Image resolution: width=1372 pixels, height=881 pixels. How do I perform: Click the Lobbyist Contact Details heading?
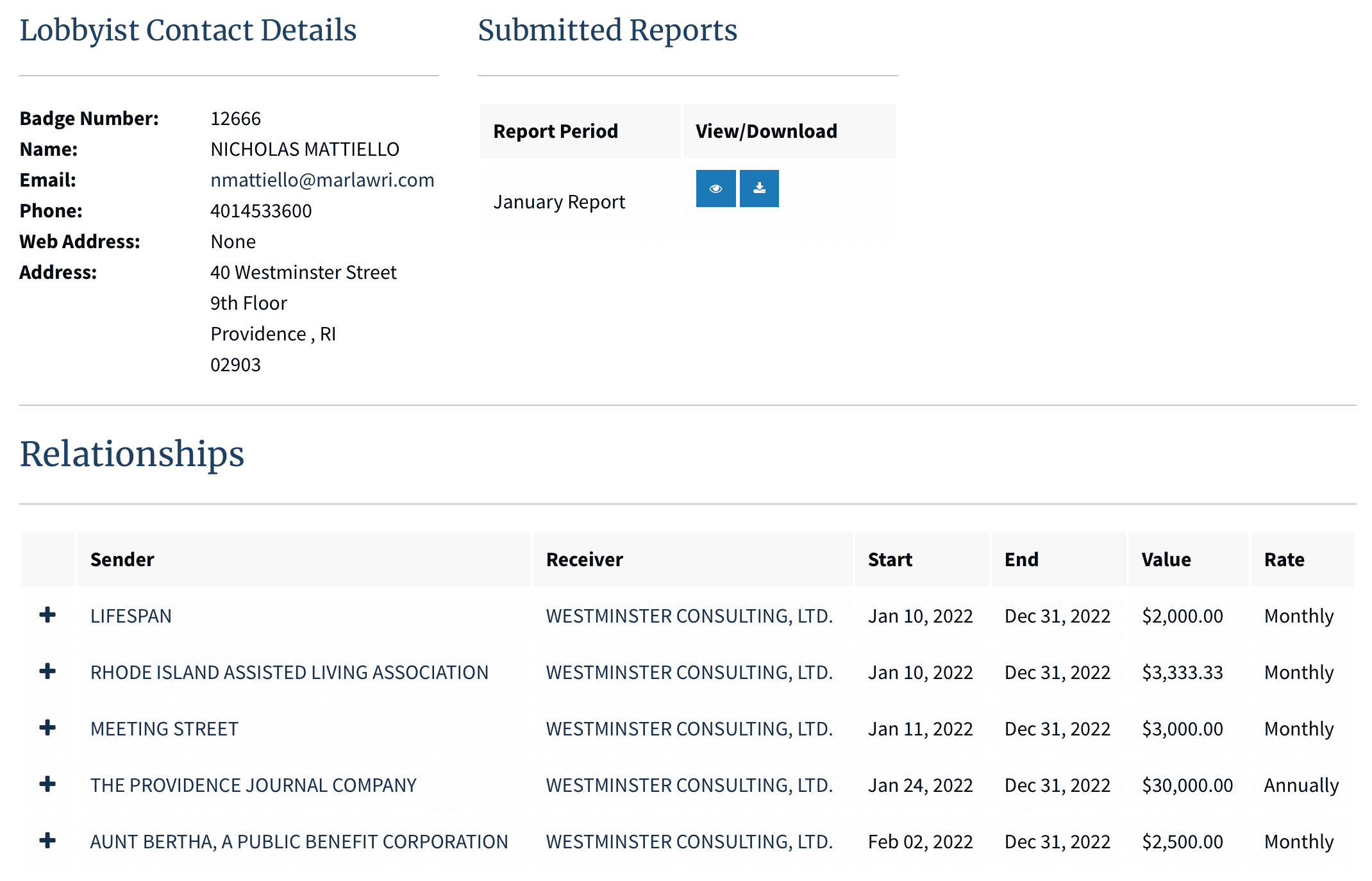[x=188, y=30]
